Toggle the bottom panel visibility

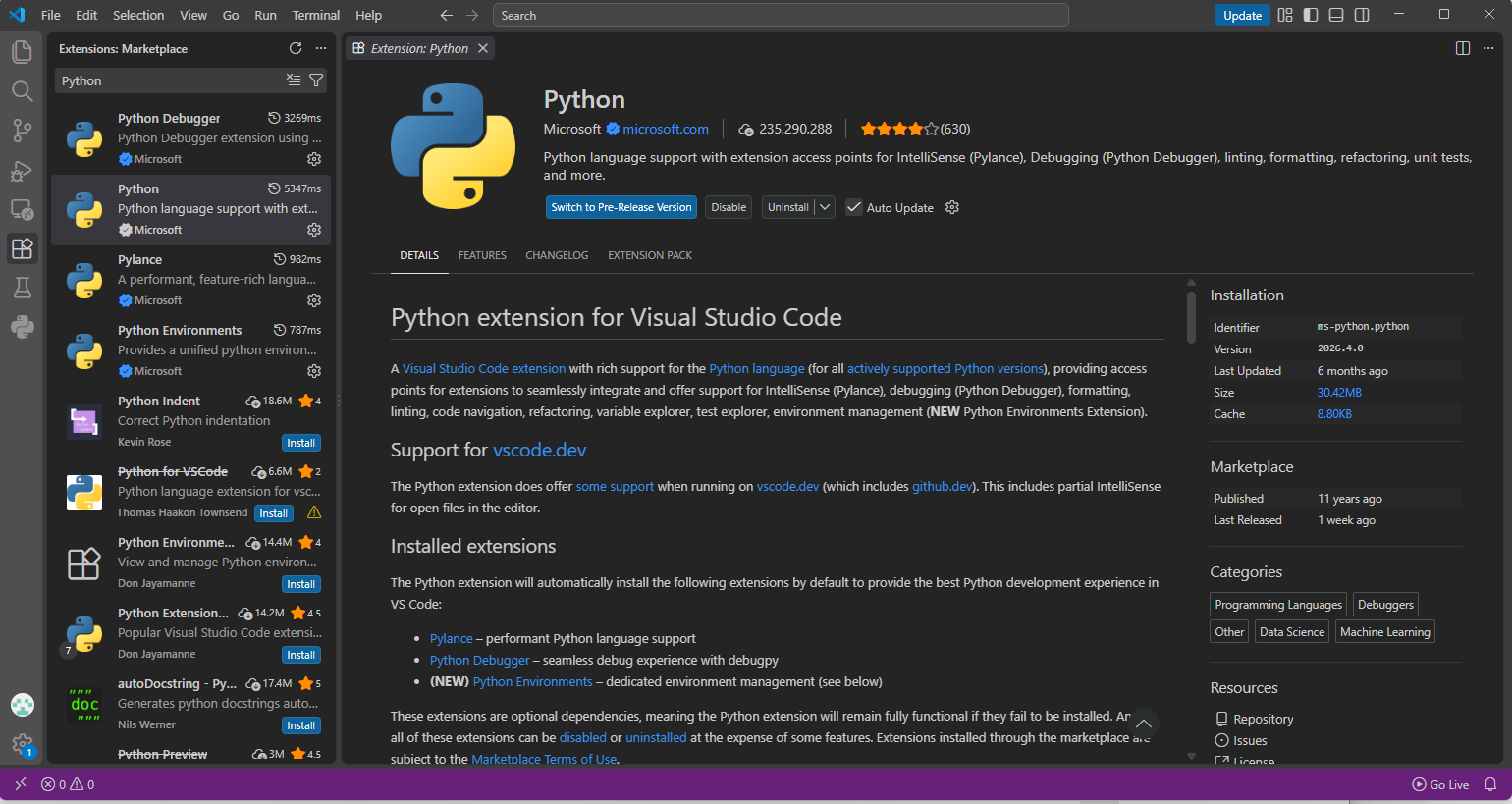click(x=1336, y=15)
